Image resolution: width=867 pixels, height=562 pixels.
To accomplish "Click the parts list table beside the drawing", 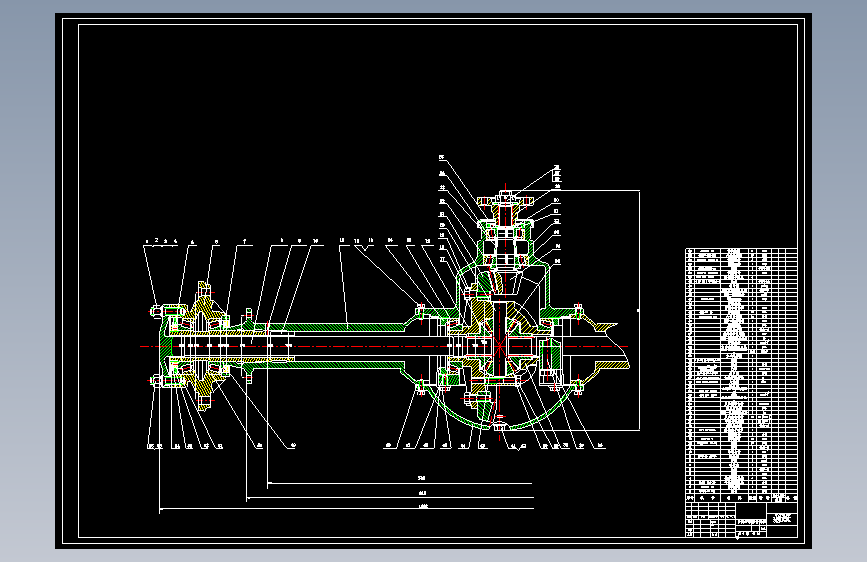I will [x=741, y=375].
